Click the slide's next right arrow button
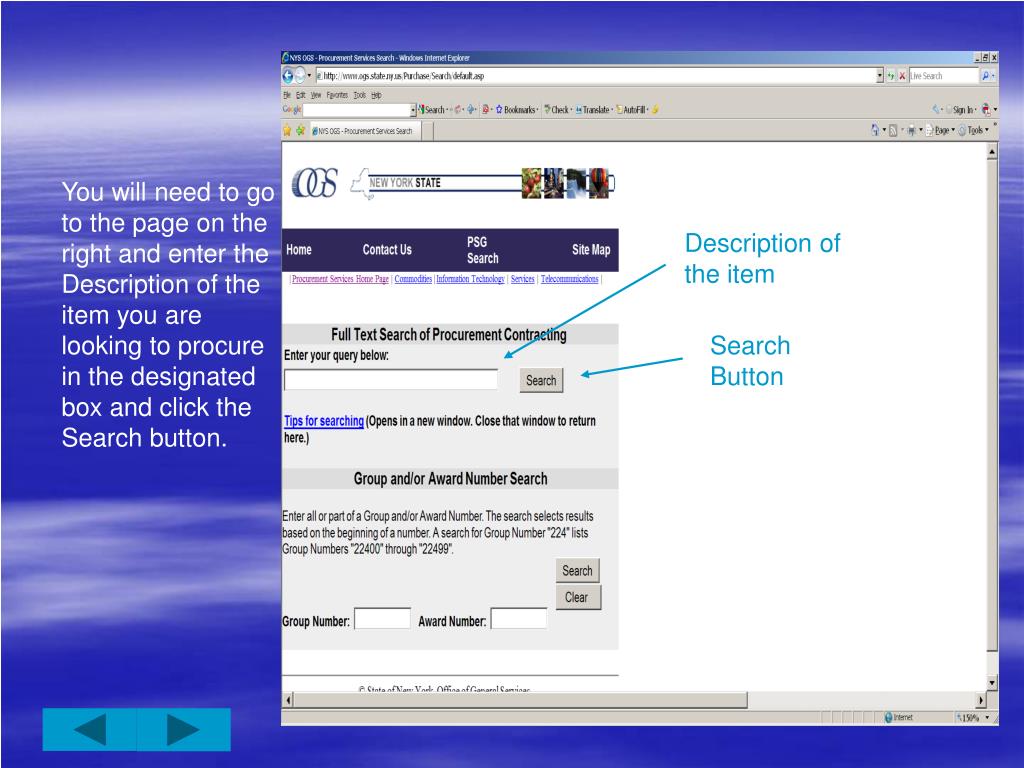The width and height of the screenshot is (1024, 768). click(x=184, y=729)
